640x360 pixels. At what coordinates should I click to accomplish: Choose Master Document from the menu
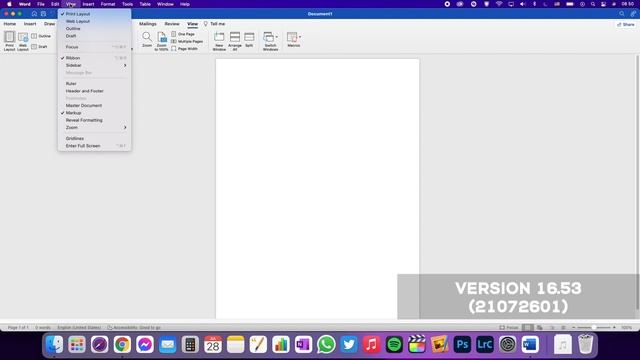coord(94,105)
